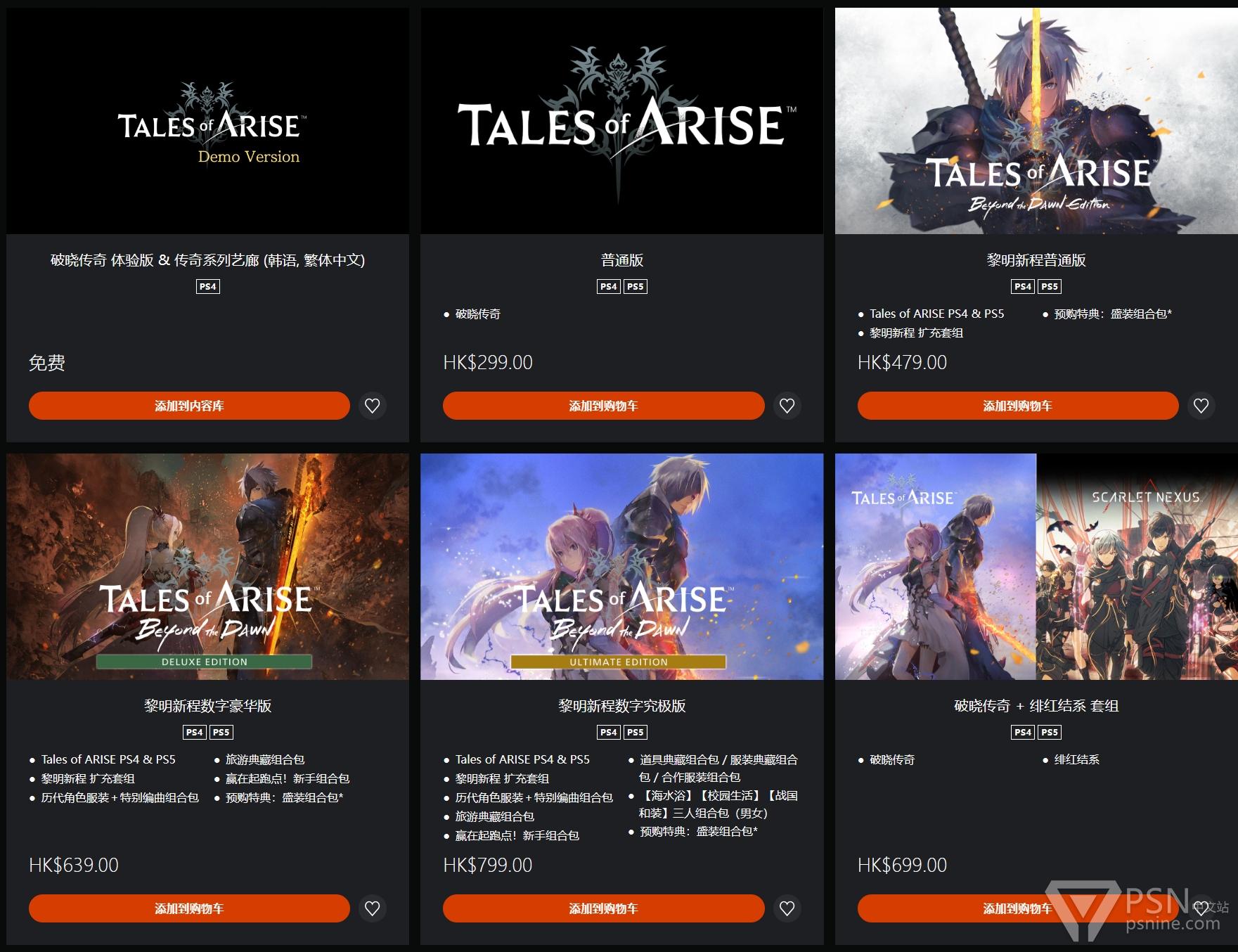Add HK$479.00 黎明新程普通版 to cart
The width and height of the screenshot is (1238, 952).
(x=1018, y=406)
